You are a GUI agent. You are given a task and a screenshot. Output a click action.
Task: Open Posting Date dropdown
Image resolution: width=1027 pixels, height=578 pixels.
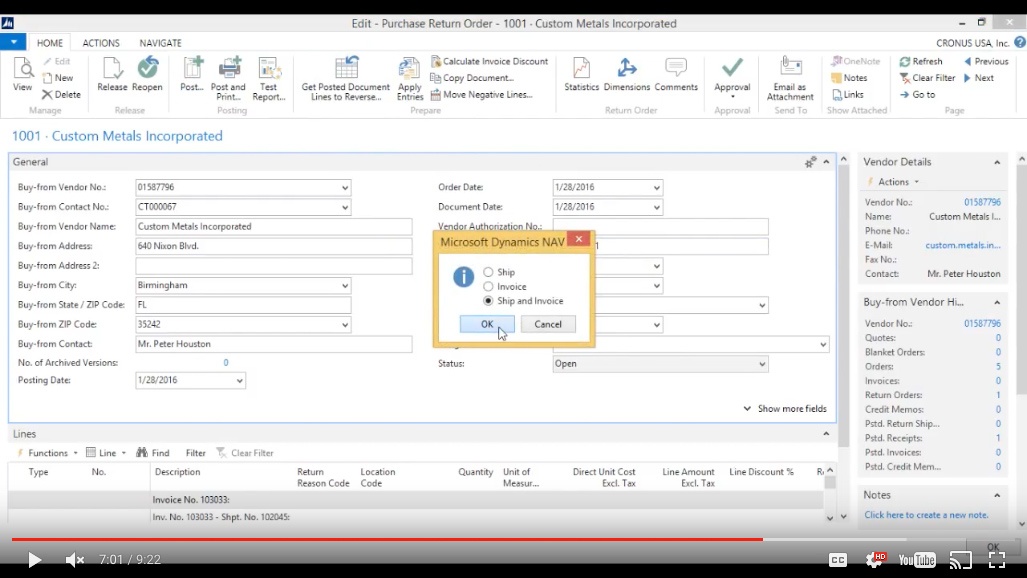pos(240,381)
